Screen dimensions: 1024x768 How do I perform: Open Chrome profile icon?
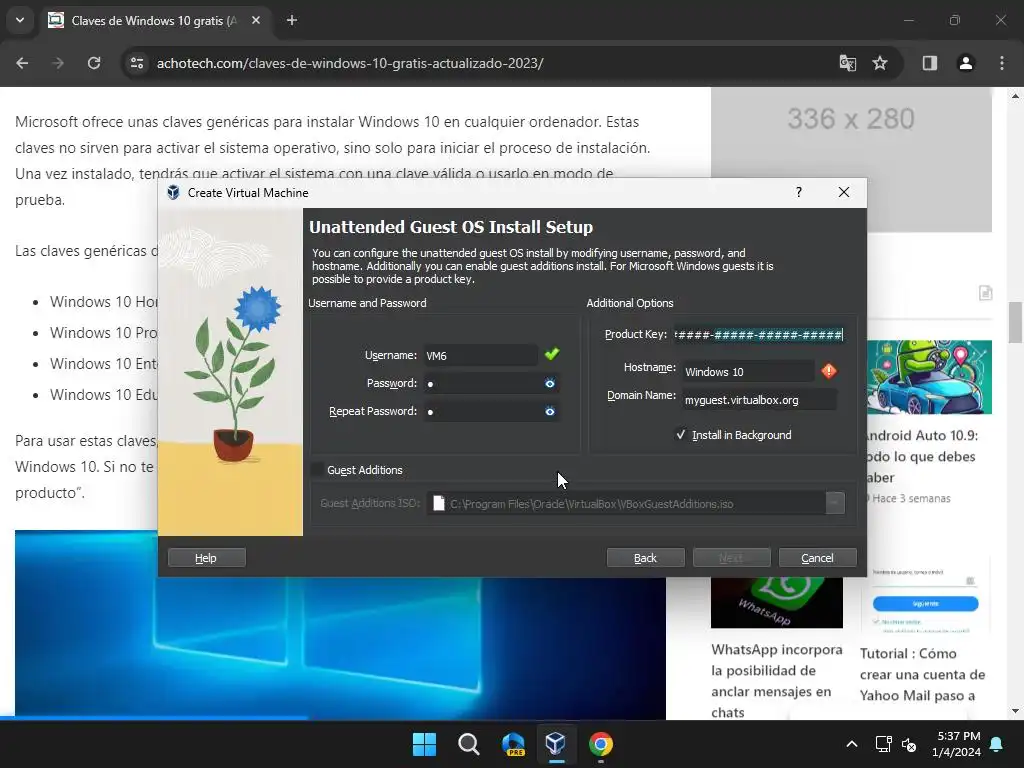(x=966, y=63)
